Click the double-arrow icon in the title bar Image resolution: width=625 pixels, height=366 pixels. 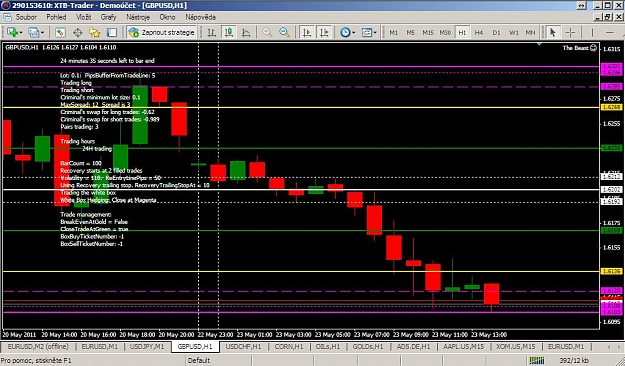(x=582, y=5)
